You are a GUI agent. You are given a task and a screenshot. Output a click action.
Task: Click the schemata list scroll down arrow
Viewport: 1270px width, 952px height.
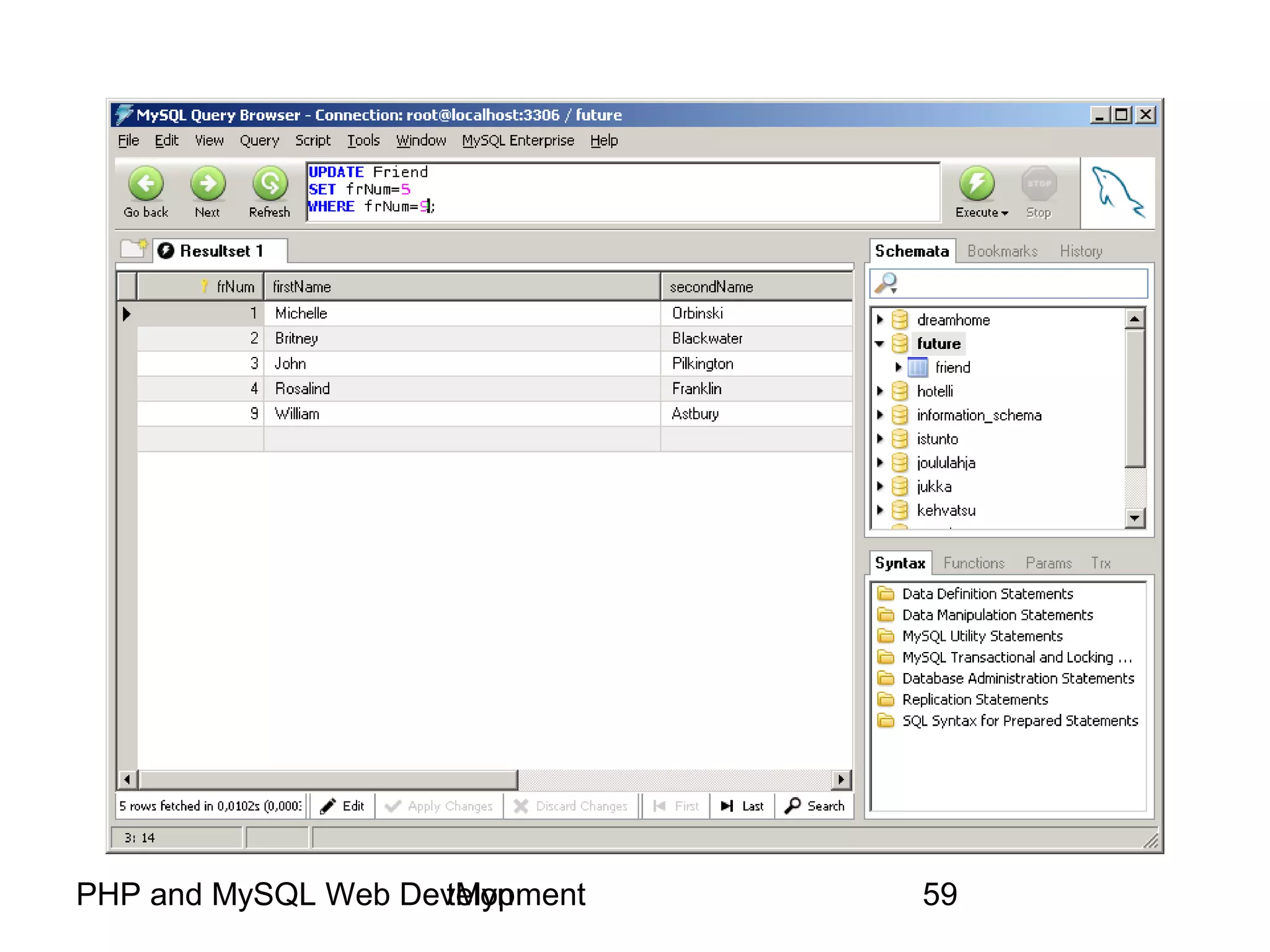click(1135, 518)
